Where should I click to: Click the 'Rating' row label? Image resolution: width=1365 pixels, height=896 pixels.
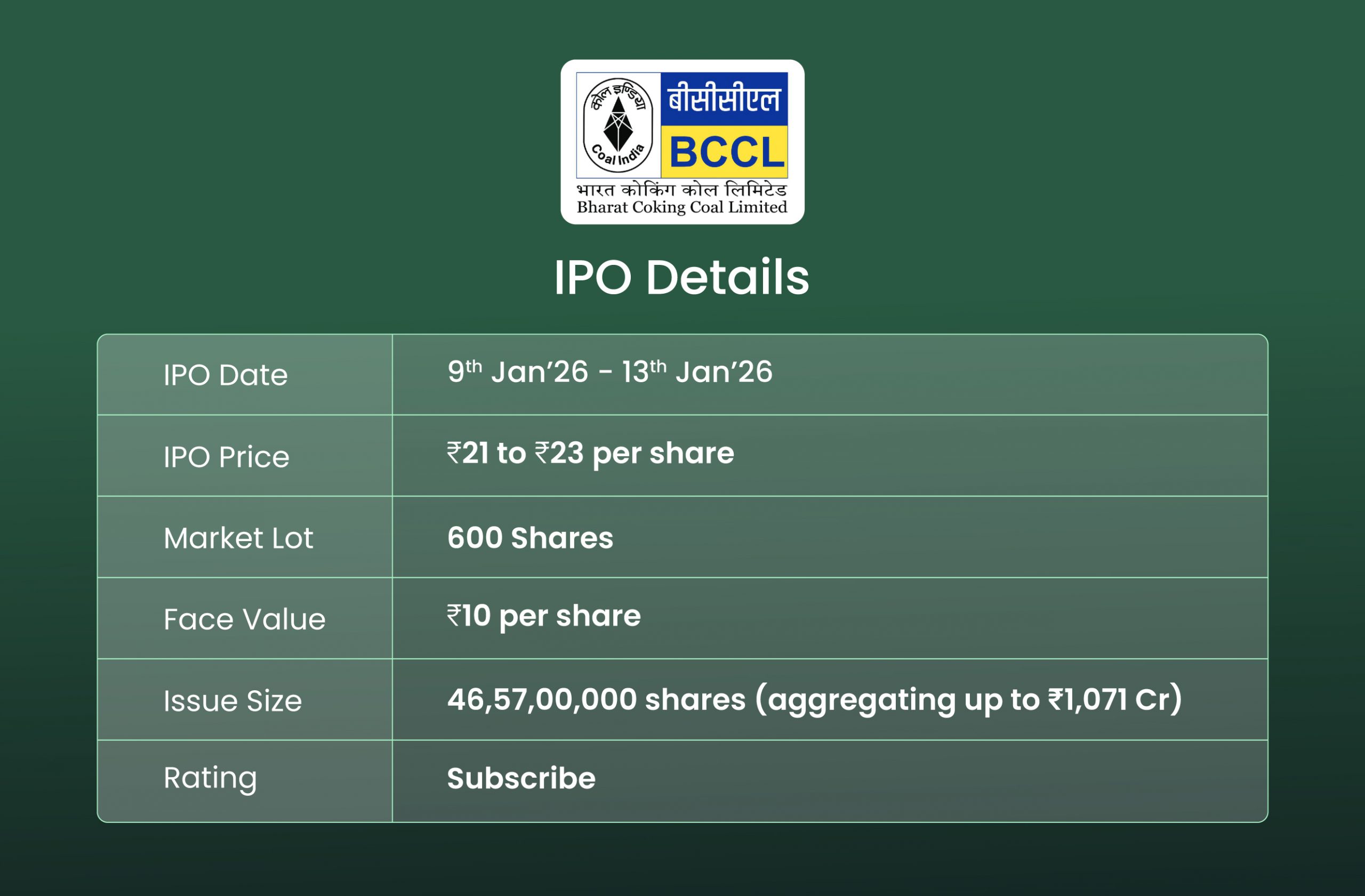tap(210, 778)
